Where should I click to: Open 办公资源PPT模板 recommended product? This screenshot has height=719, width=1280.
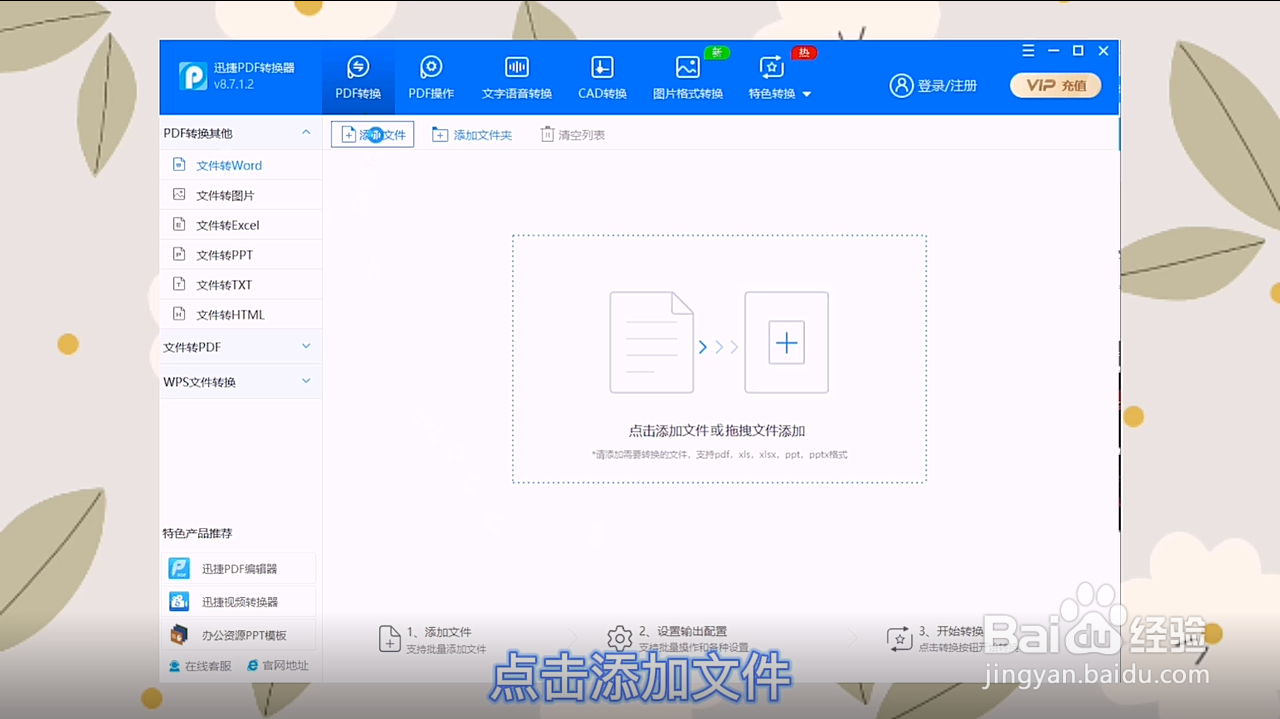click(239, 635)
